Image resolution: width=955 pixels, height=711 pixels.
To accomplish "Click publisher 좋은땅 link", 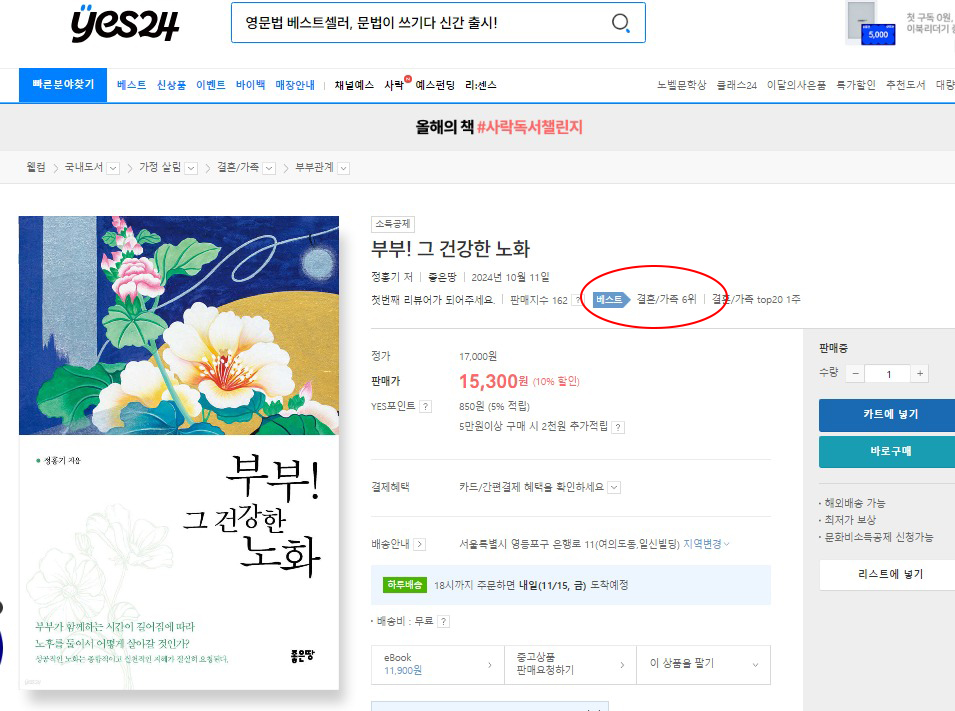I will (442, 277).
